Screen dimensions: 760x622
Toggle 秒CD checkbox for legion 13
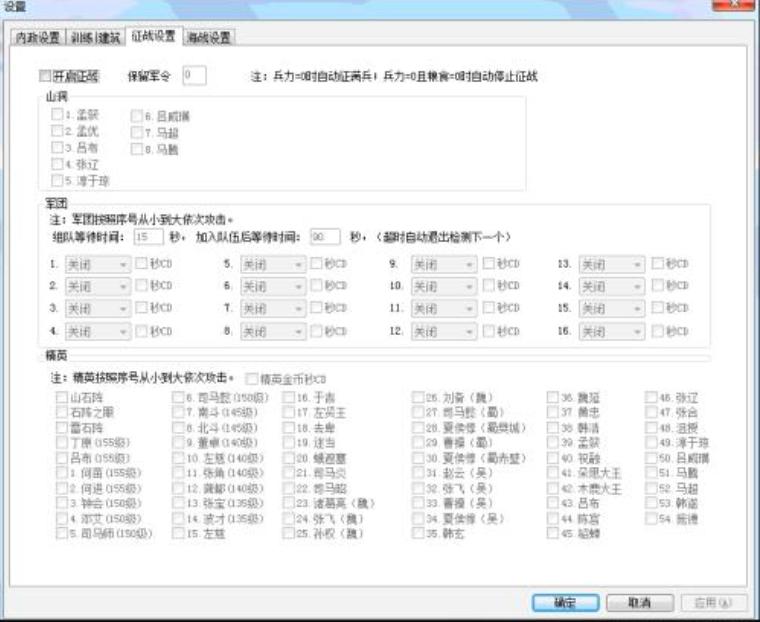(x=657, y=263)
